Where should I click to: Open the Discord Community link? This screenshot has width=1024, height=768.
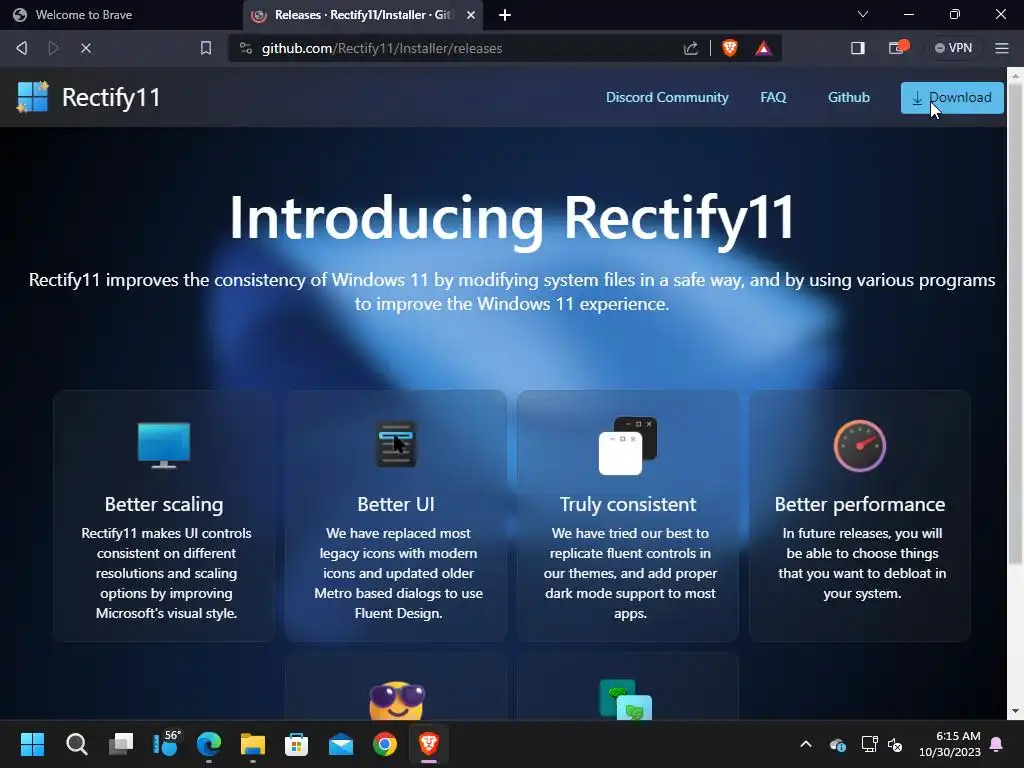[667, 97]
